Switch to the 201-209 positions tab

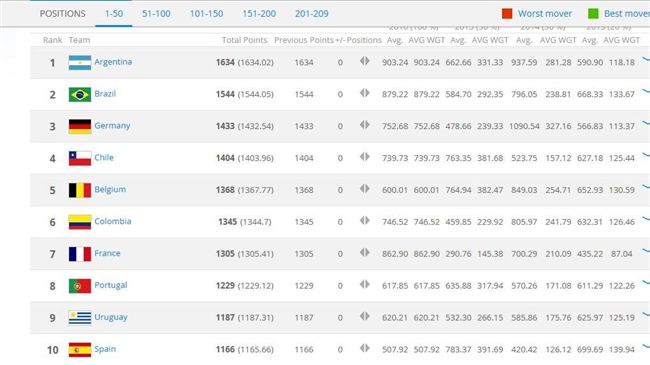pos(312,14)
